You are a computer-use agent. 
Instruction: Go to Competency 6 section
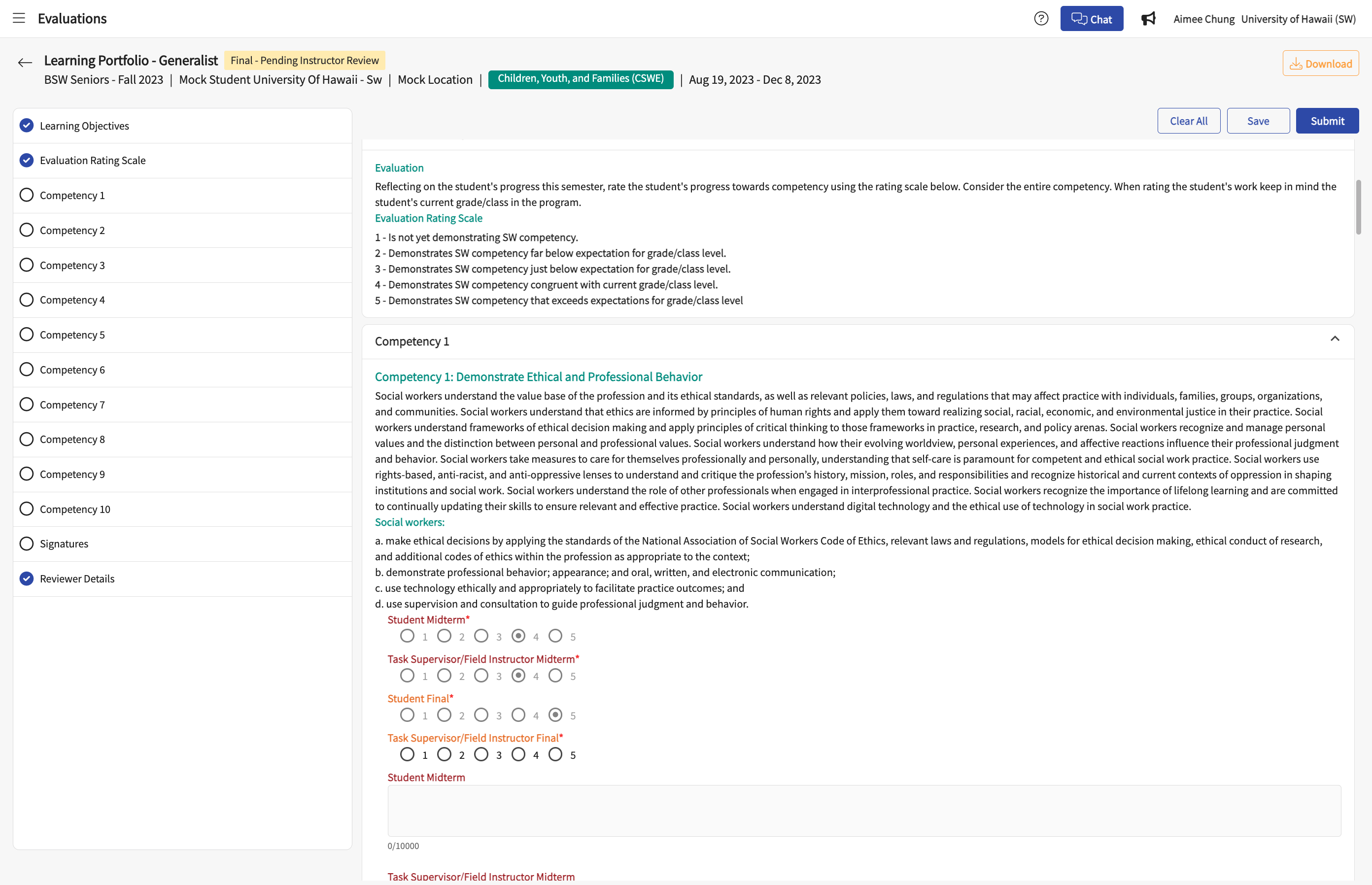click(x=182, y=370)
